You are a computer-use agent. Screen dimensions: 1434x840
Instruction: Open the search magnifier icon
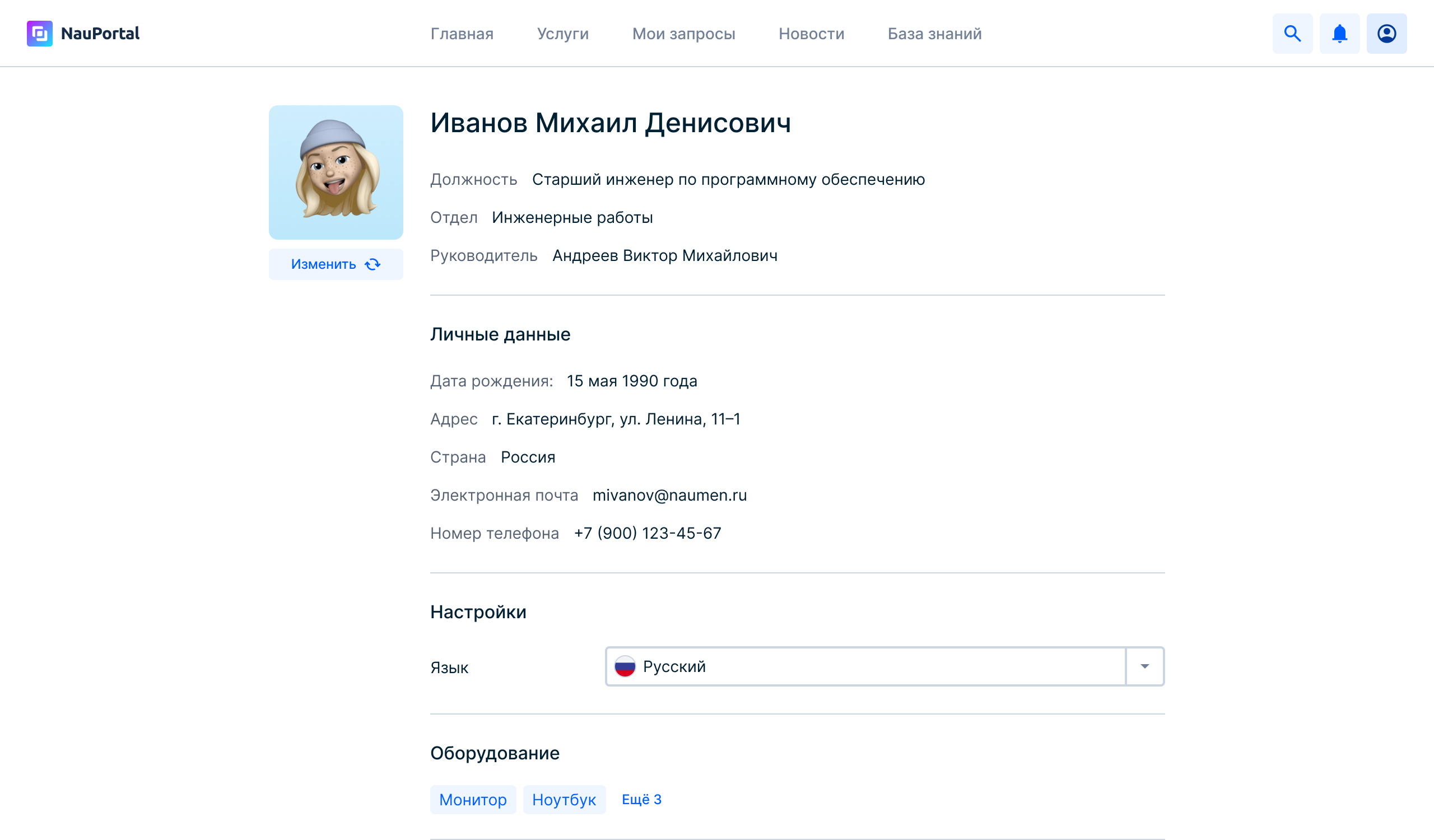pos(1292,34)
